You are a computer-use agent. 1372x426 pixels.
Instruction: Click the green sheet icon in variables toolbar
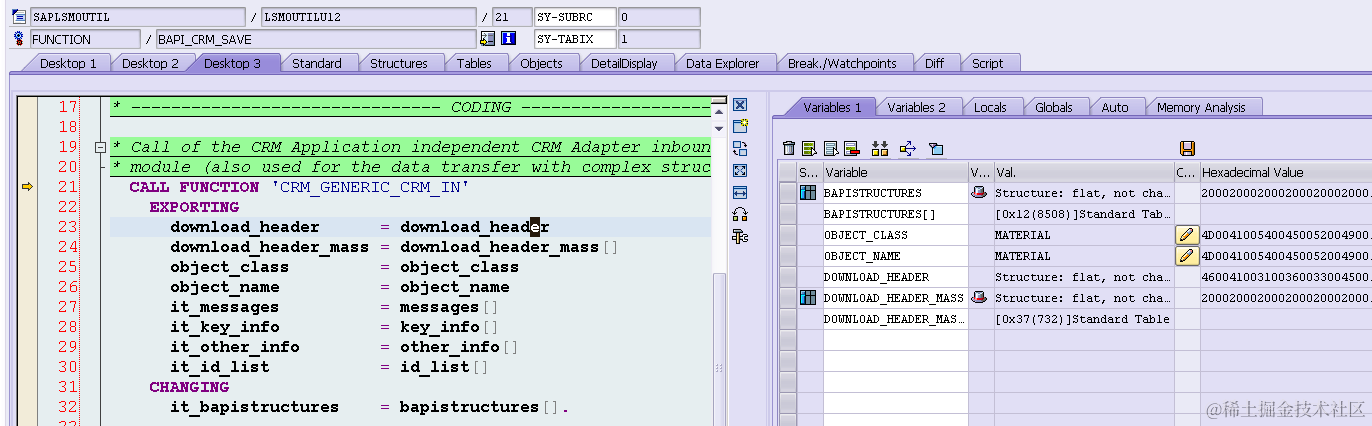click(x=809, y=149)
